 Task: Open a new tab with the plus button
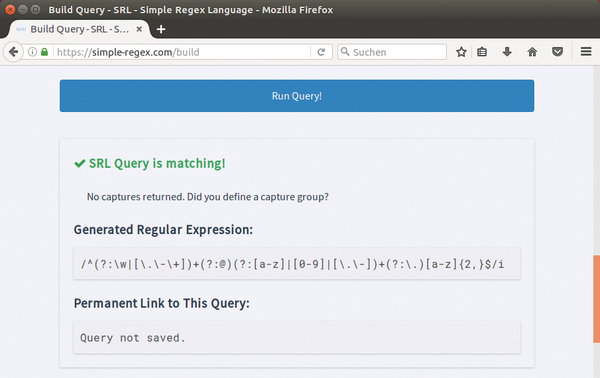[x=161, y=29]
